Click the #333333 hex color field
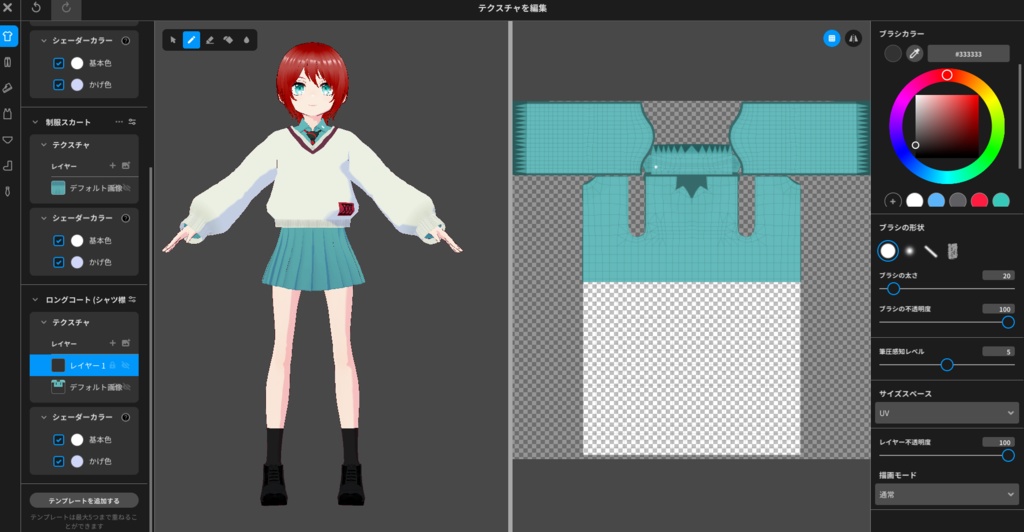This screenshot has width=1024, height=532. point(968,54)
